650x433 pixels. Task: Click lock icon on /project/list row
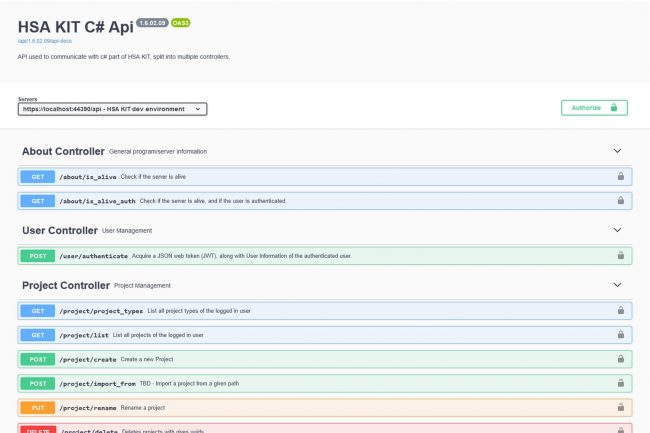pos(621,335)
